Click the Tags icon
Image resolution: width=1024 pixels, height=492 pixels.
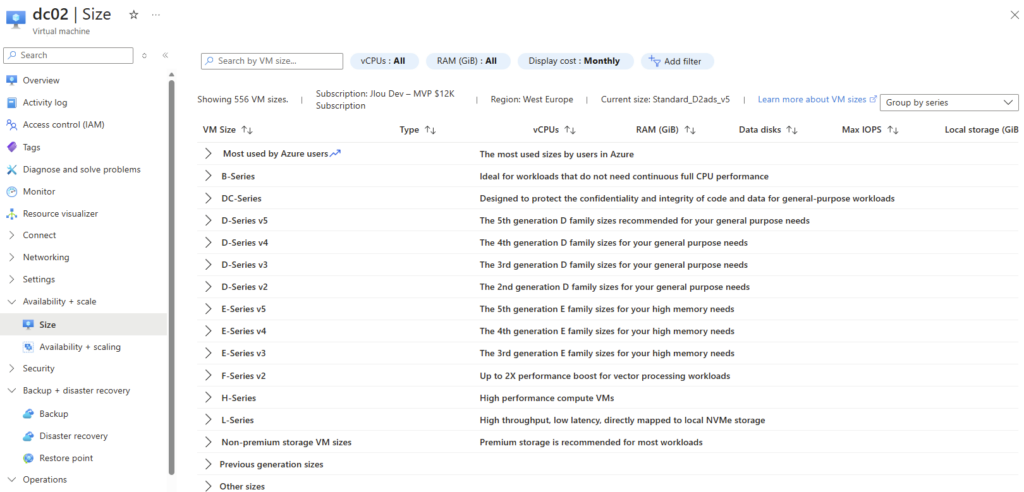11,147
